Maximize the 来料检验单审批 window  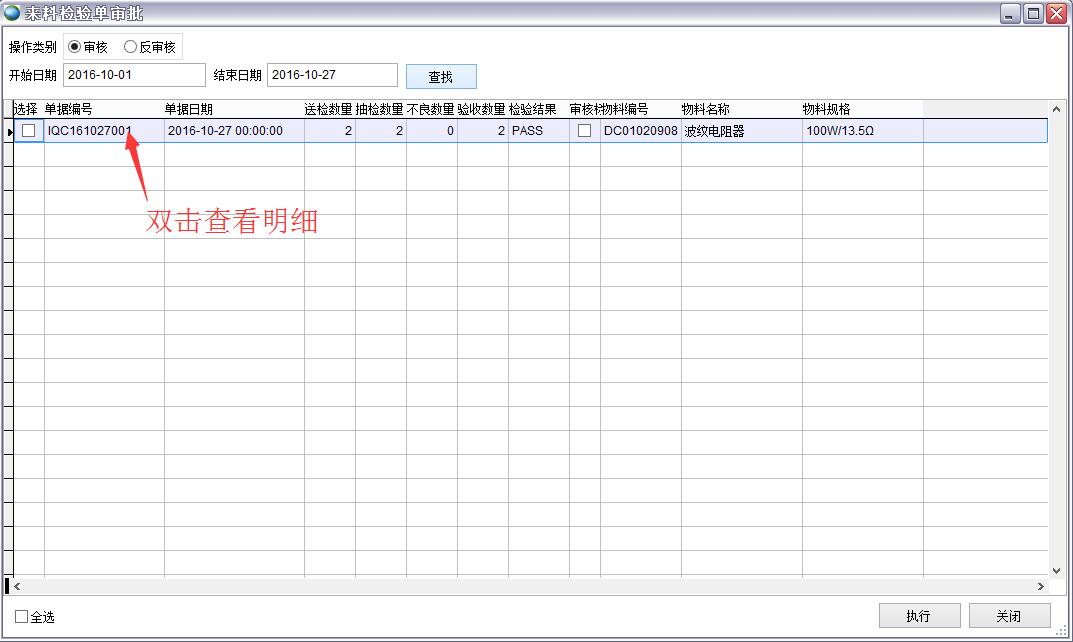(x=1033, y=13)
